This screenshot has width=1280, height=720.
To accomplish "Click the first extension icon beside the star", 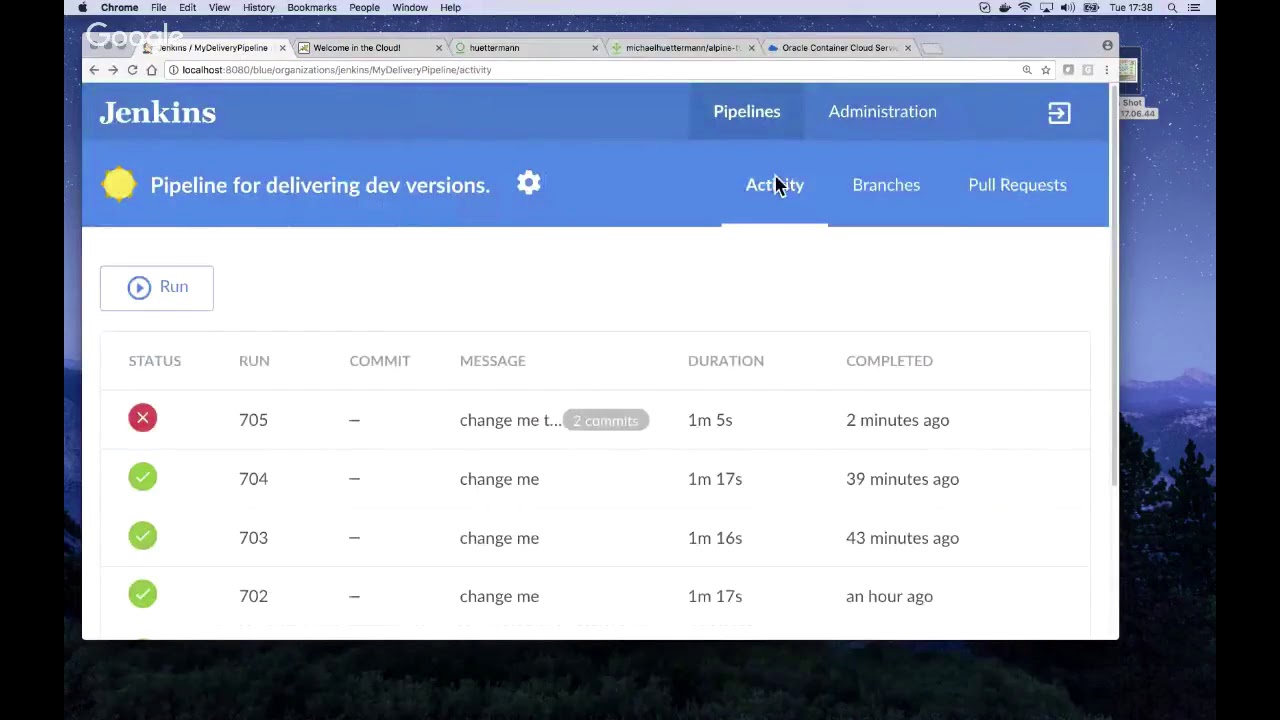I will pyautogui.click(x=1068, y=70).
